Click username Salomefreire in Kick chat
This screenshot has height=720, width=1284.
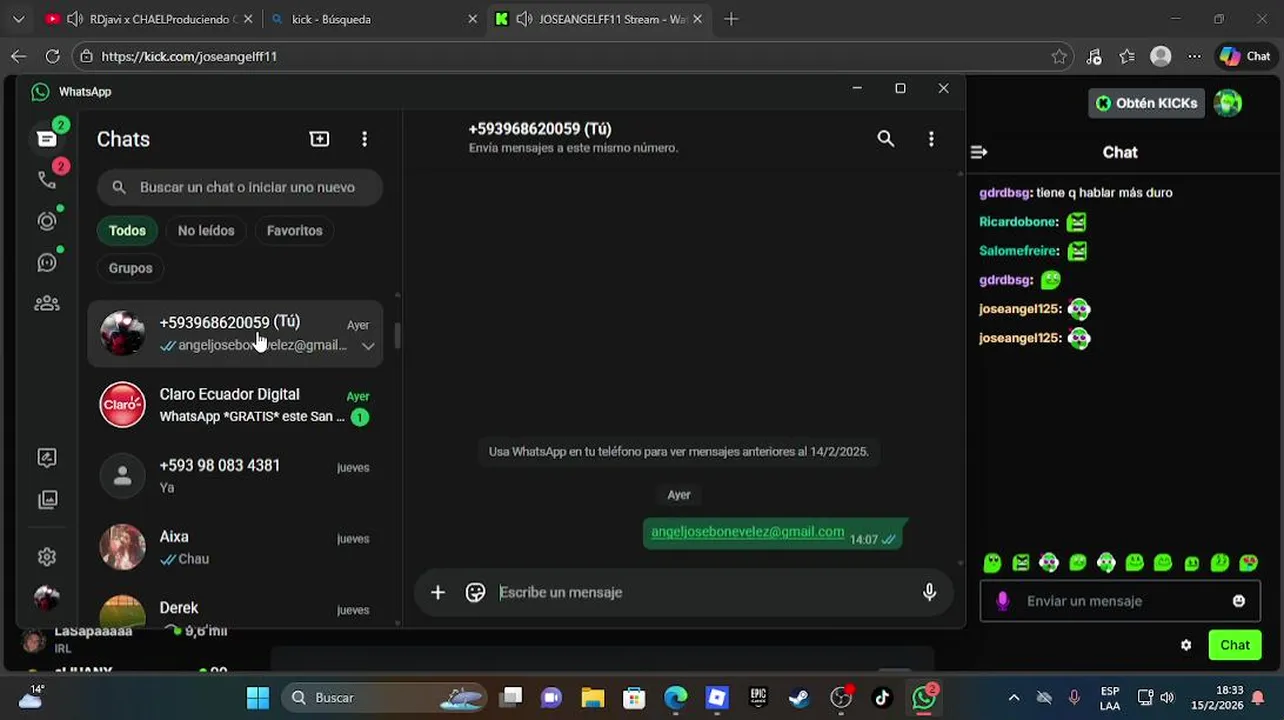1017,250
